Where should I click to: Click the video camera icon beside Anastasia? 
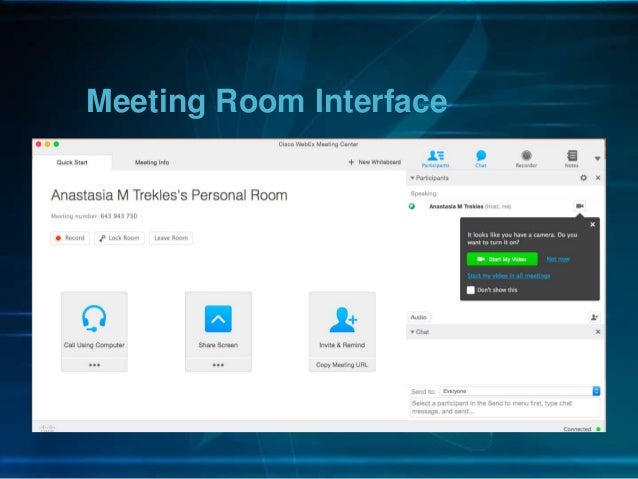[x=580, y=206]
